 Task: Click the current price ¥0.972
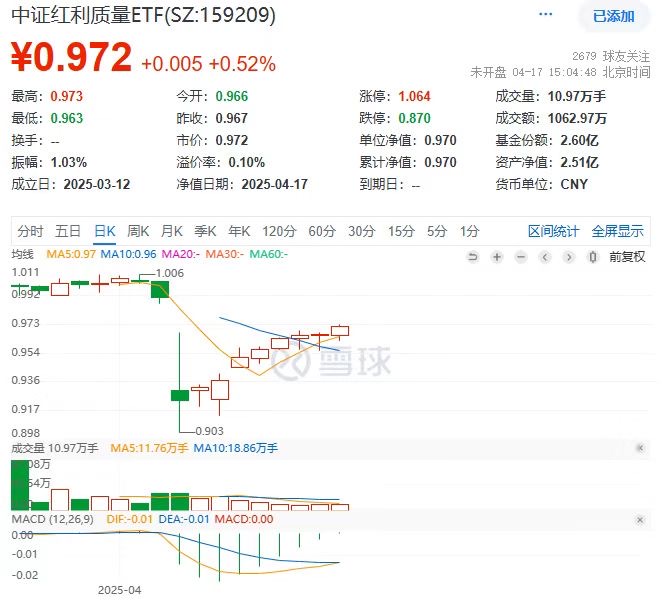[71, 57]
